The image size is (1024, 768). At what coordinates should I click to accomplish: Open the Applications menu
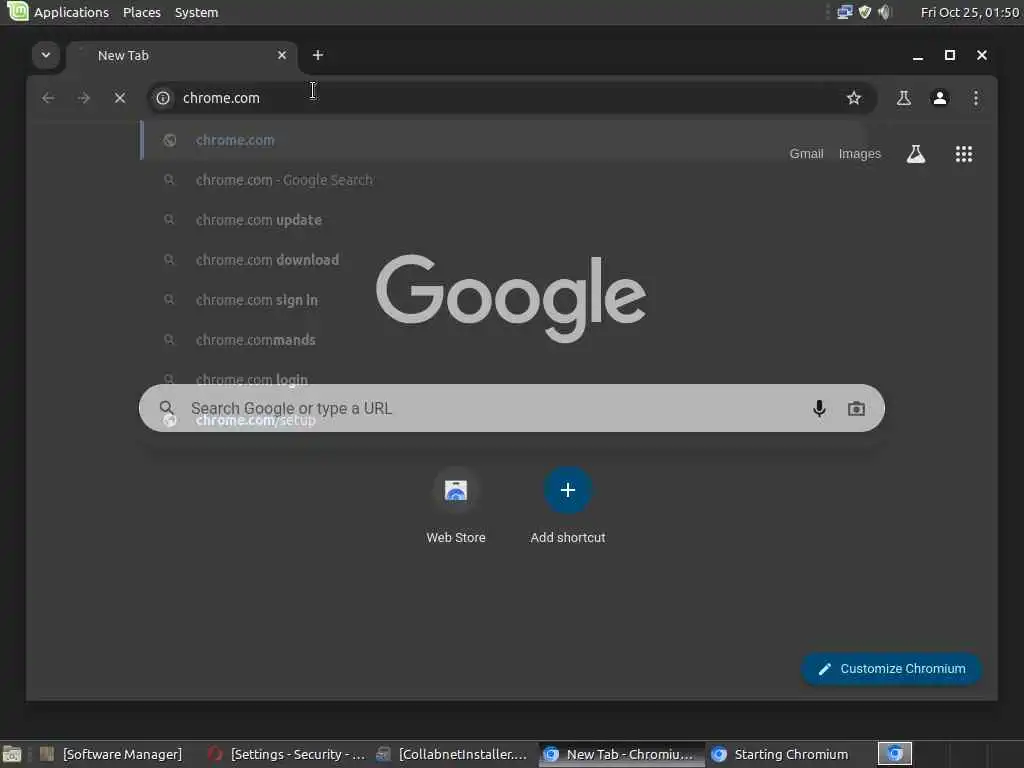57,12
